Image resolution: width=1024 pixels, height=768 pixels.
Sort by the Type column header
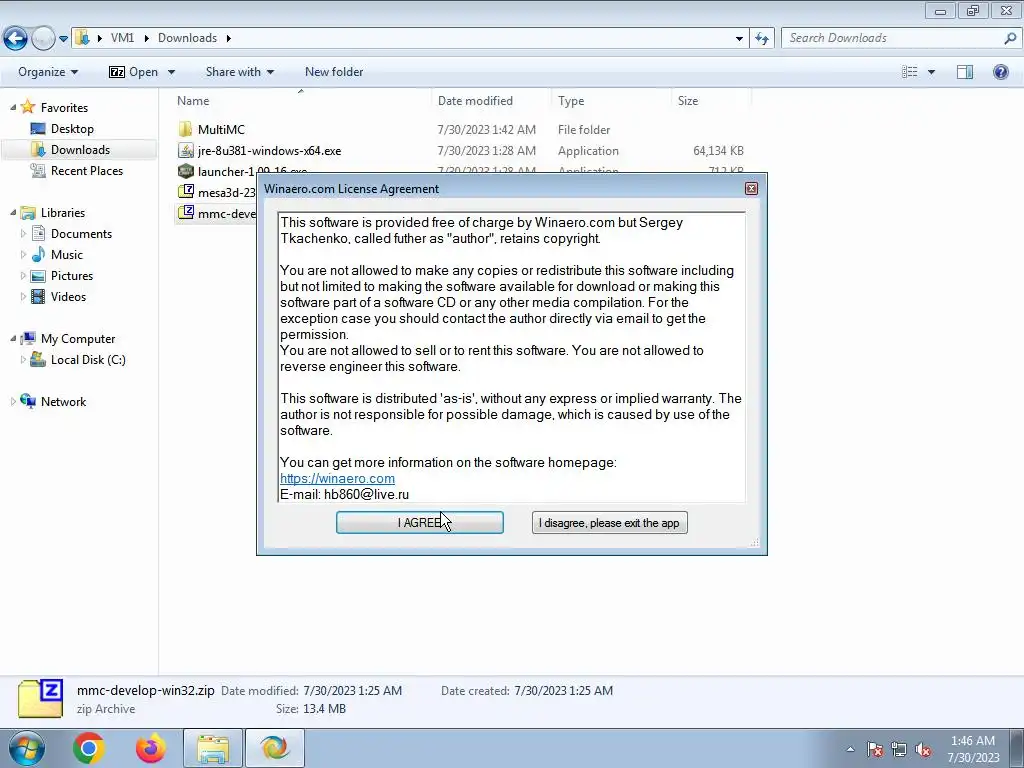click(x=571, y=101)
